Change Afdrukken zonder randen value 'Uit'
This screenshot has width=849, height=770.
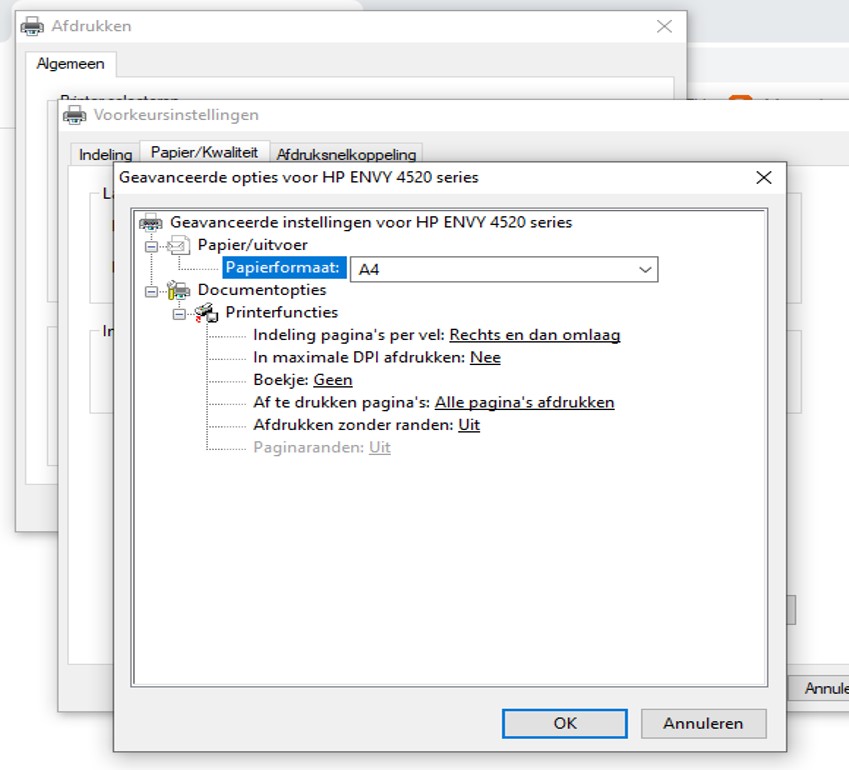(469, 425)
